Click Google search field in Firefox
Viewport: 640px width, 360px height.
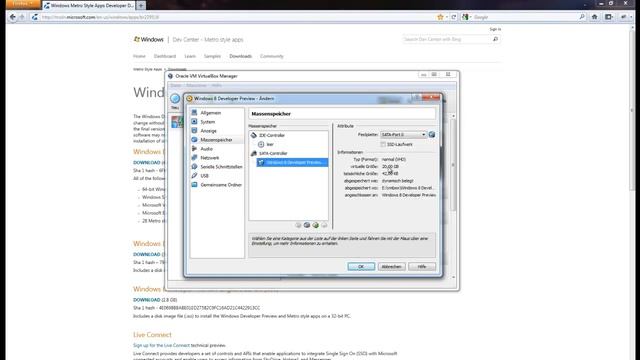[525, 17]
